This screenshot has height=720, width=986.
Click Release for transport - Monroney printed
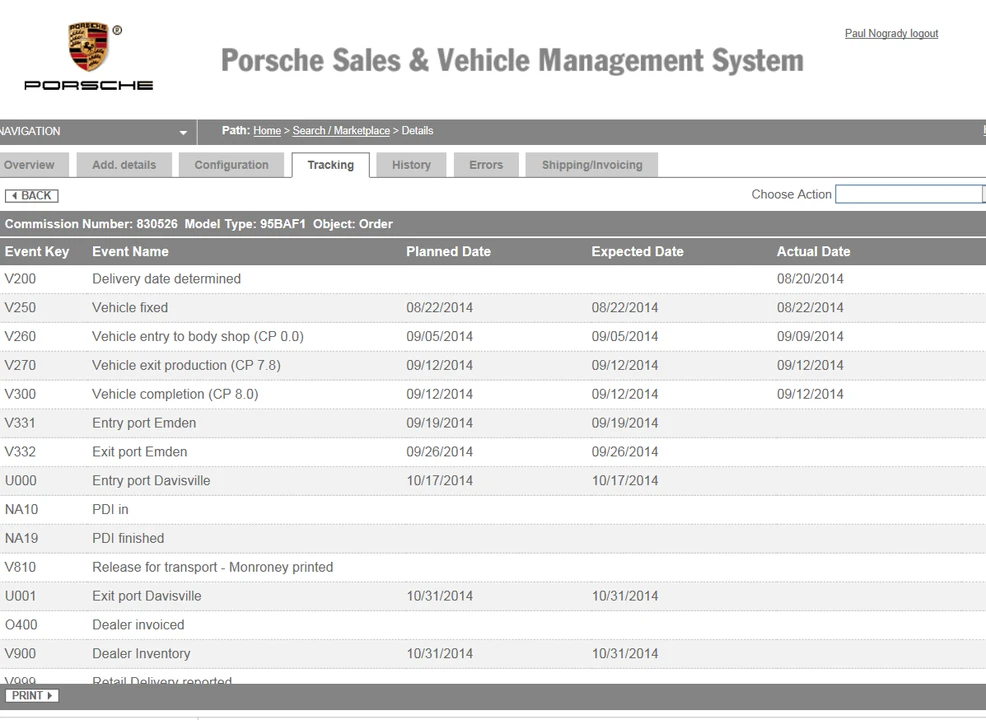(x=213, y=567)
